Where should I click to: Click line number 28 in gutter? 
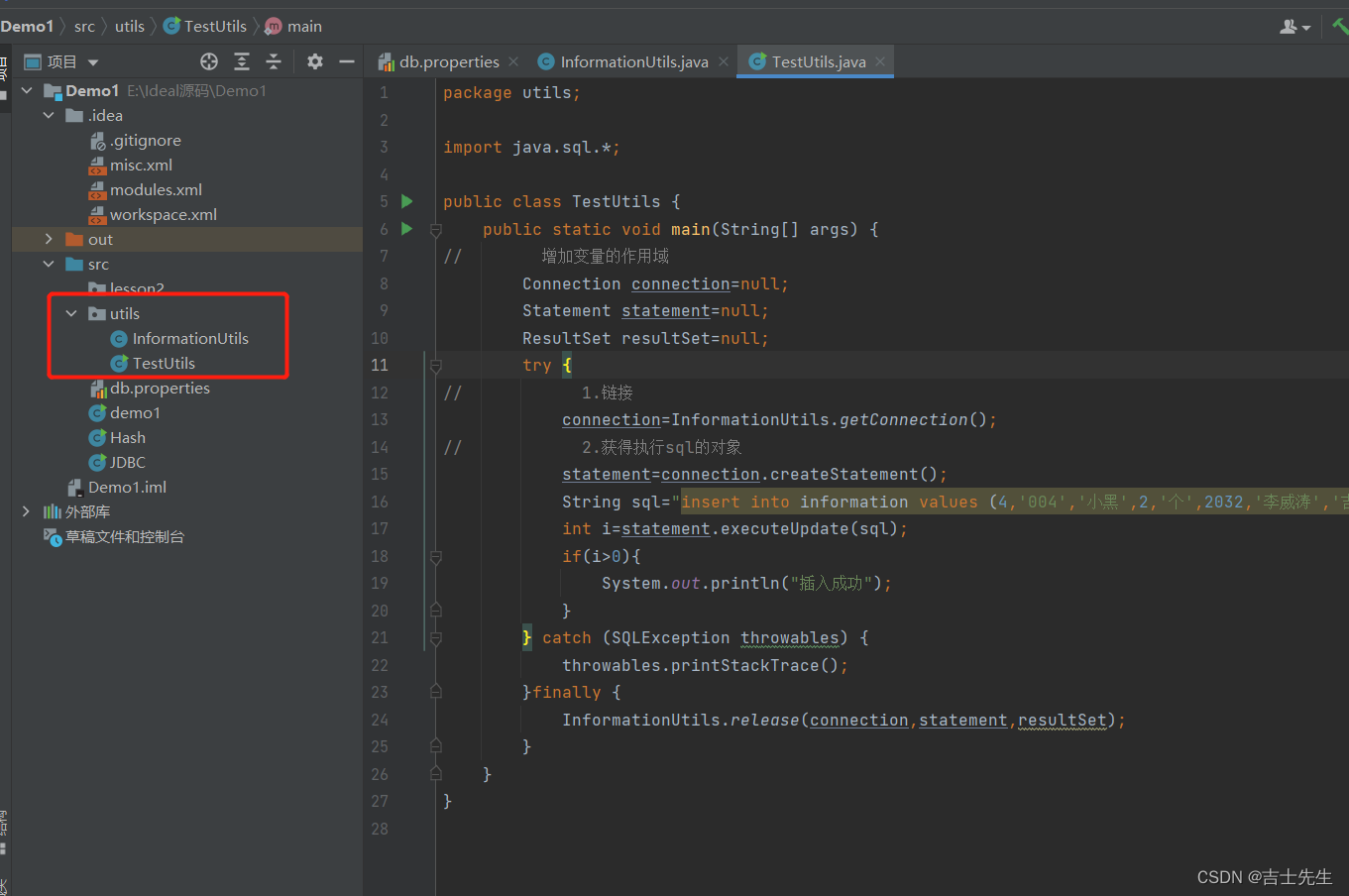pos(380,829)
